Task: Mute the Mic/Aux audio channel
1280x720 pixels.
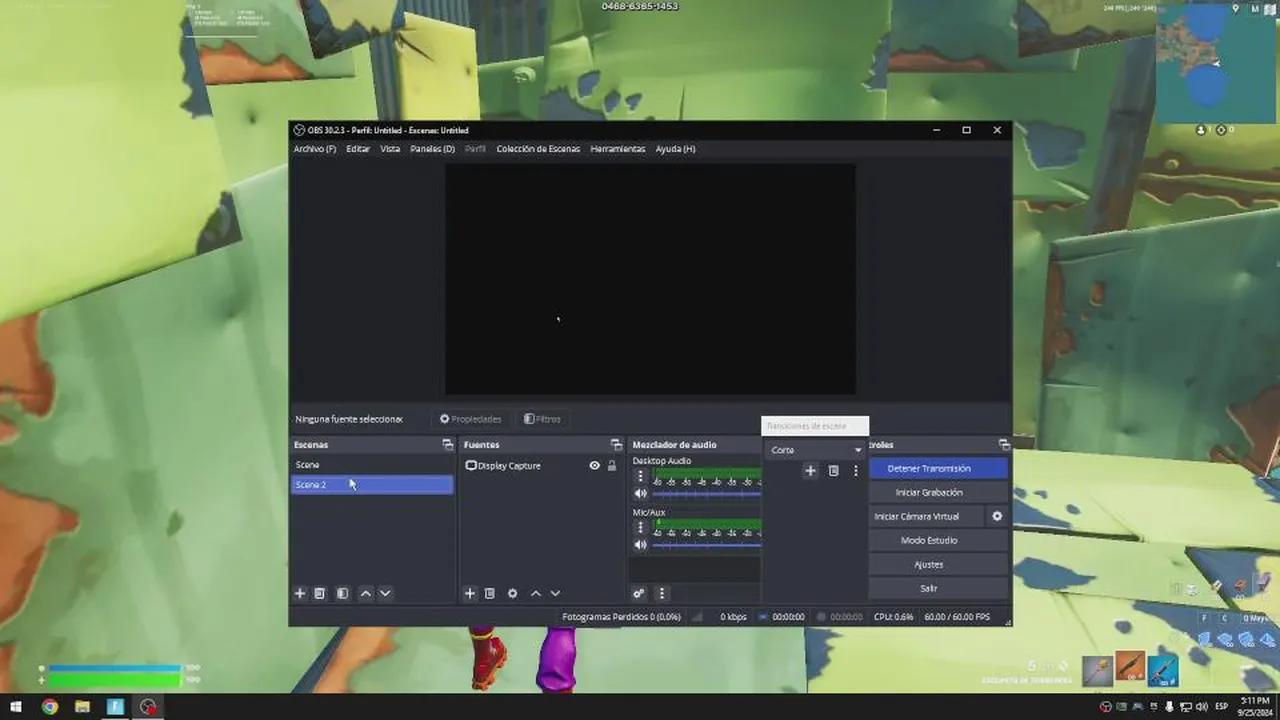Action: coord(640,544)
